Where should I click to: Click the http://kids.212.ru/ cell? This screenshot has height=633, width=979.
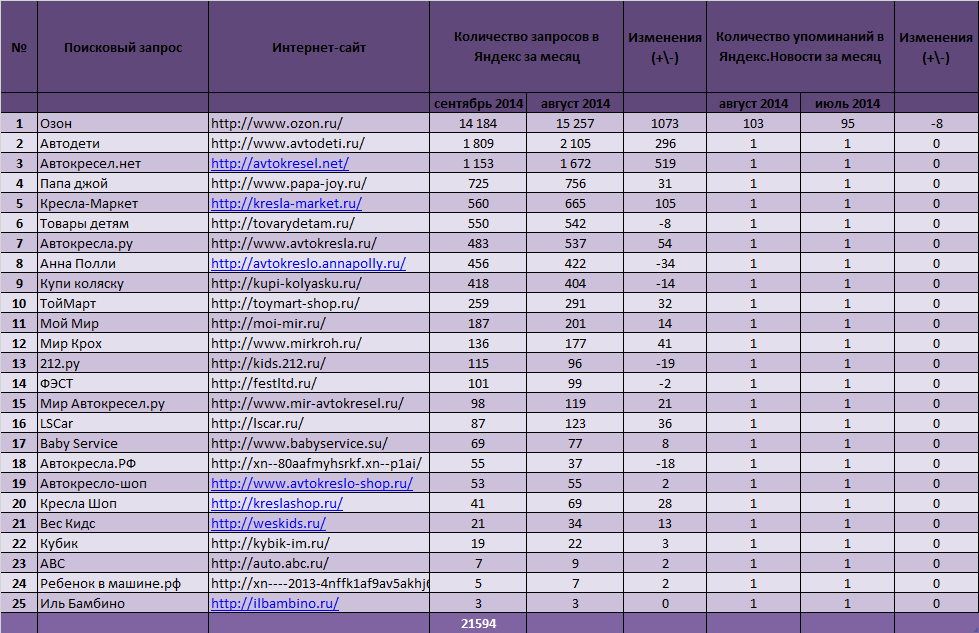tap(319, 363)
